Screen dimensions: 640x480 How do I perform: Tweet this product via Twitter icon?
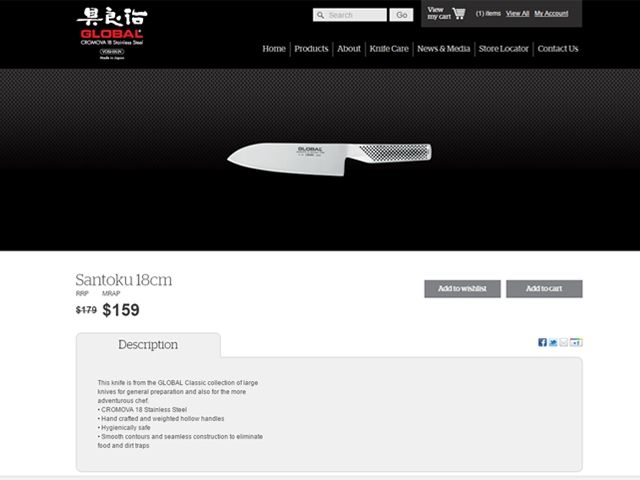[553, 342]
